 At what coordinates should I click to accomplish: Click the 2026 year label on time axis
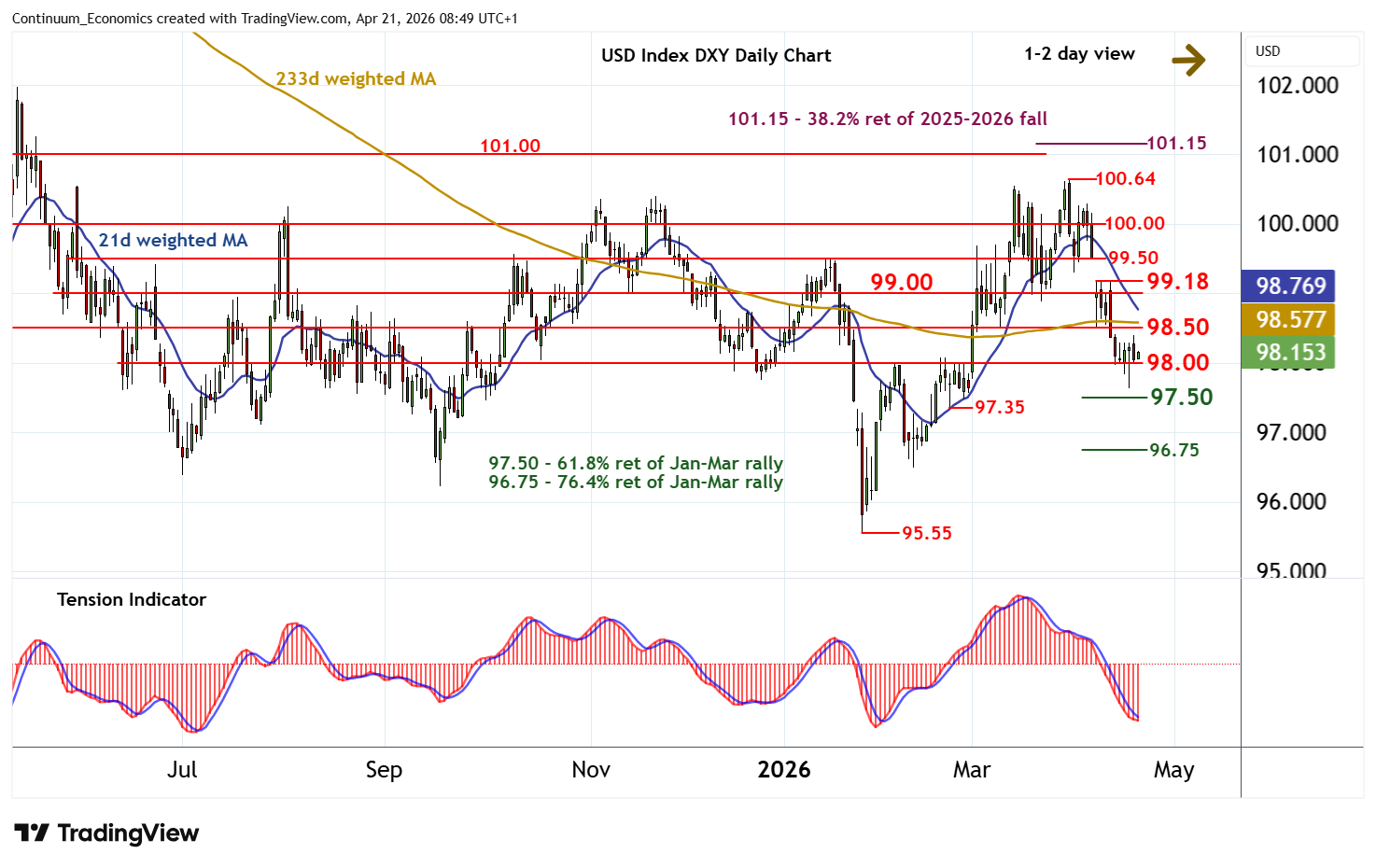point(783,770)
